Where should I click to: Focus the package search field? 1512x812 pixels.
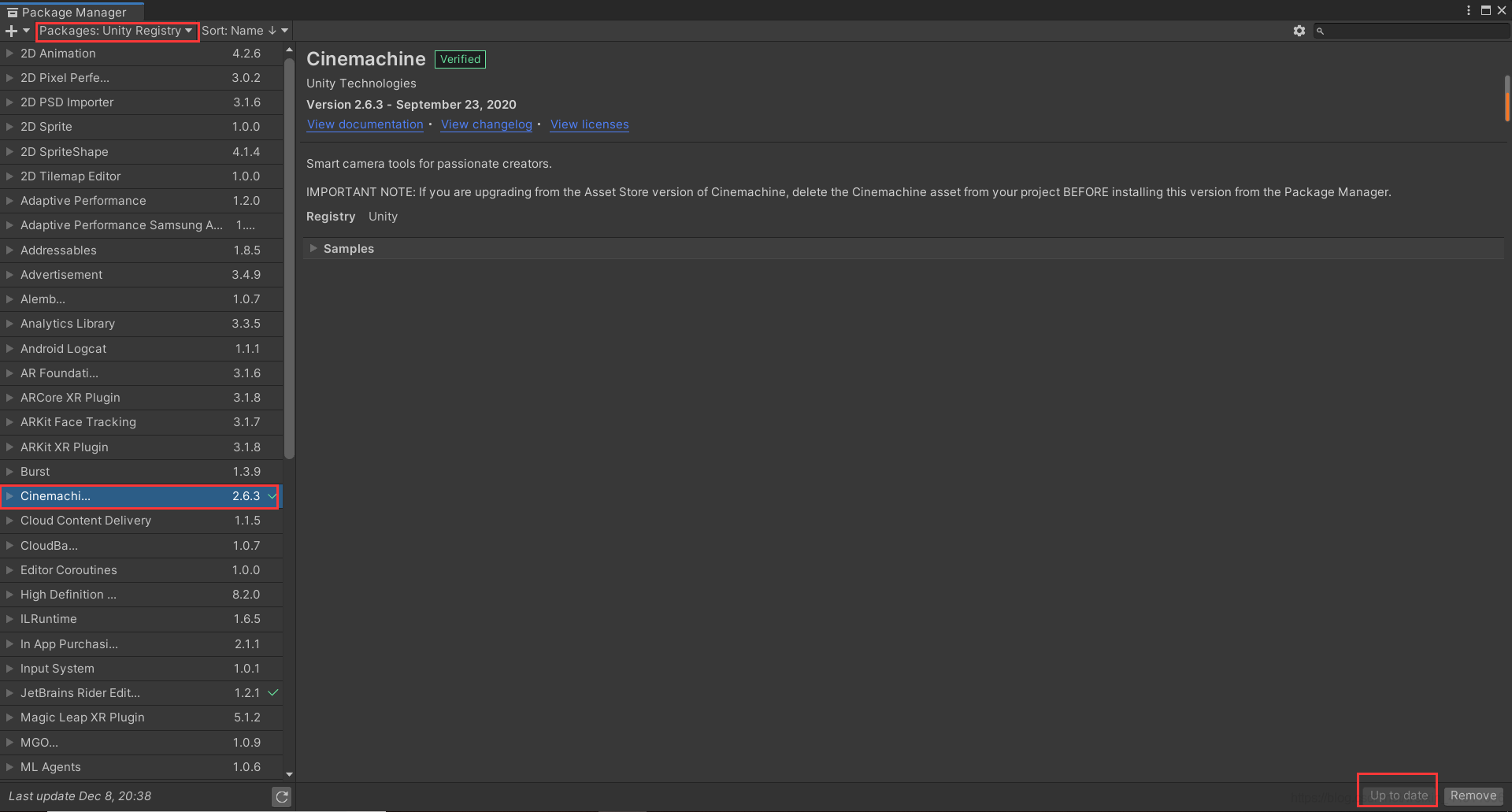coord(1412,31)
